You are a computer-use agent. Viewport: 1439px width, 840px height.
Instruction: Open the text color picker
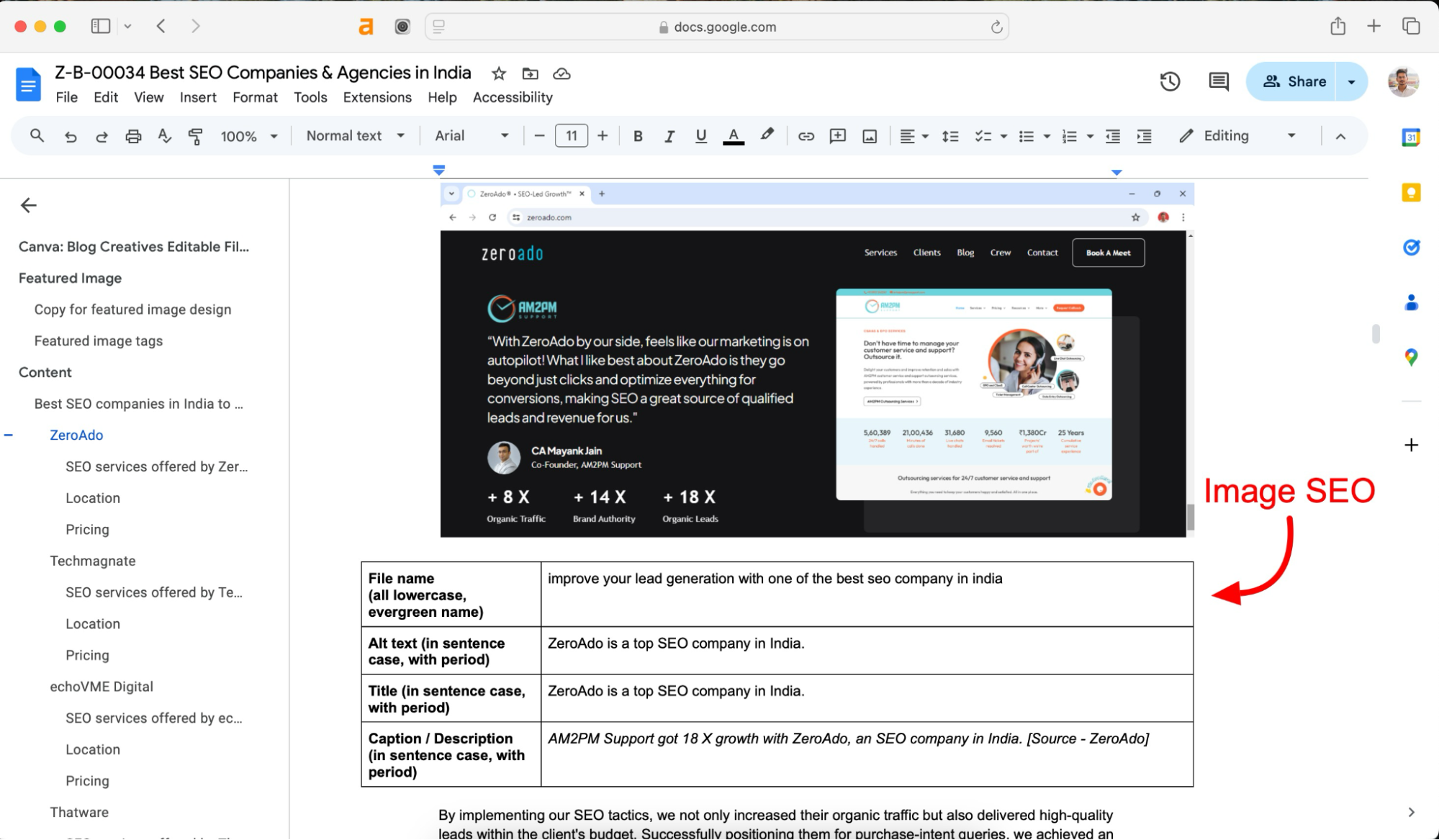[x=733, y=136]
